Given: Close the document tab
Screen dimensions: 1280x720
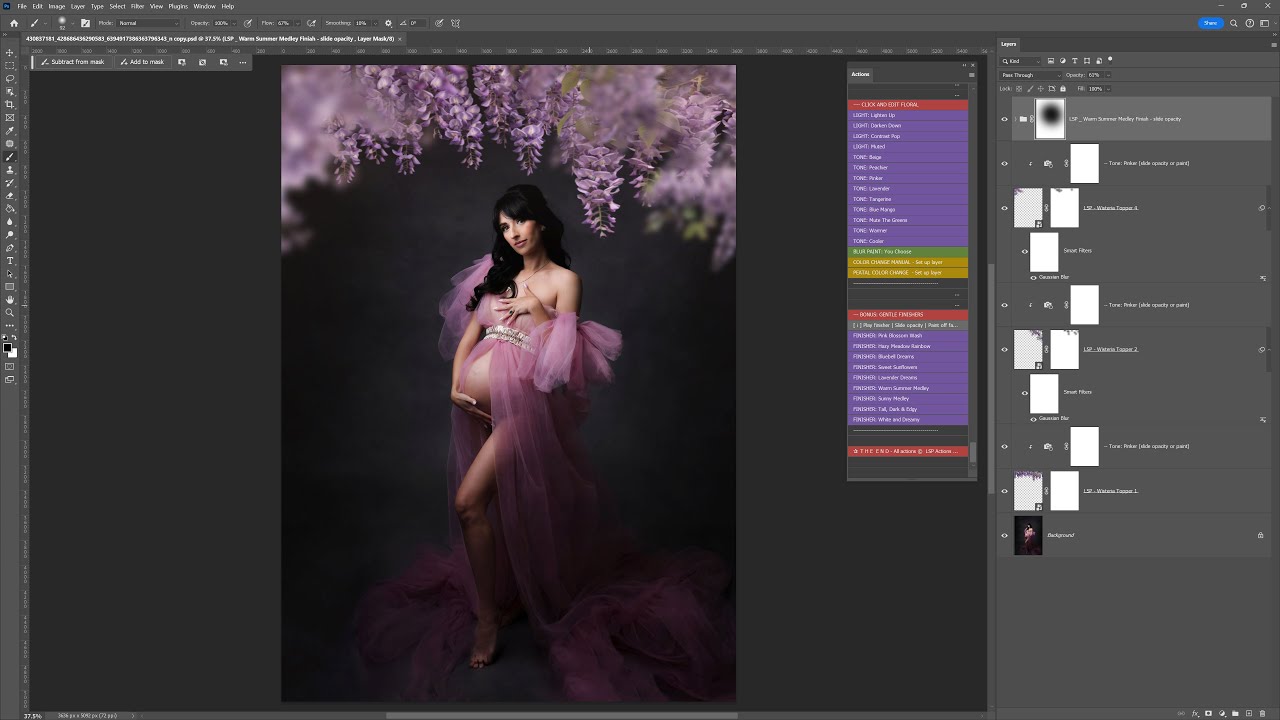Looking at the screenshot, I should tap(400, 39).
